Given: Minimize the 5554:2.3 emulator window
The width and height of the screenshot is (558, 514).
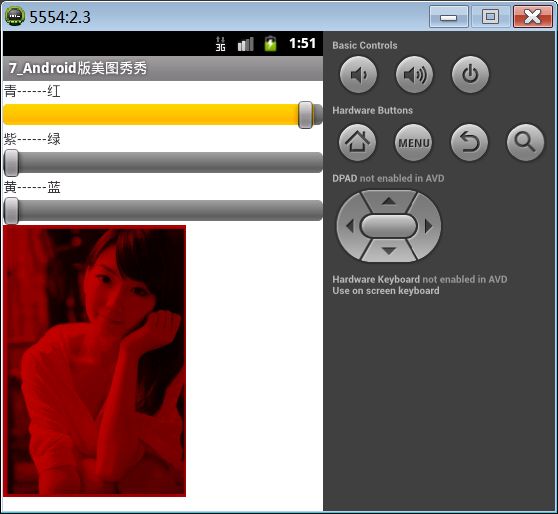Looking at the screenshot, I should (x=448, y=17).
